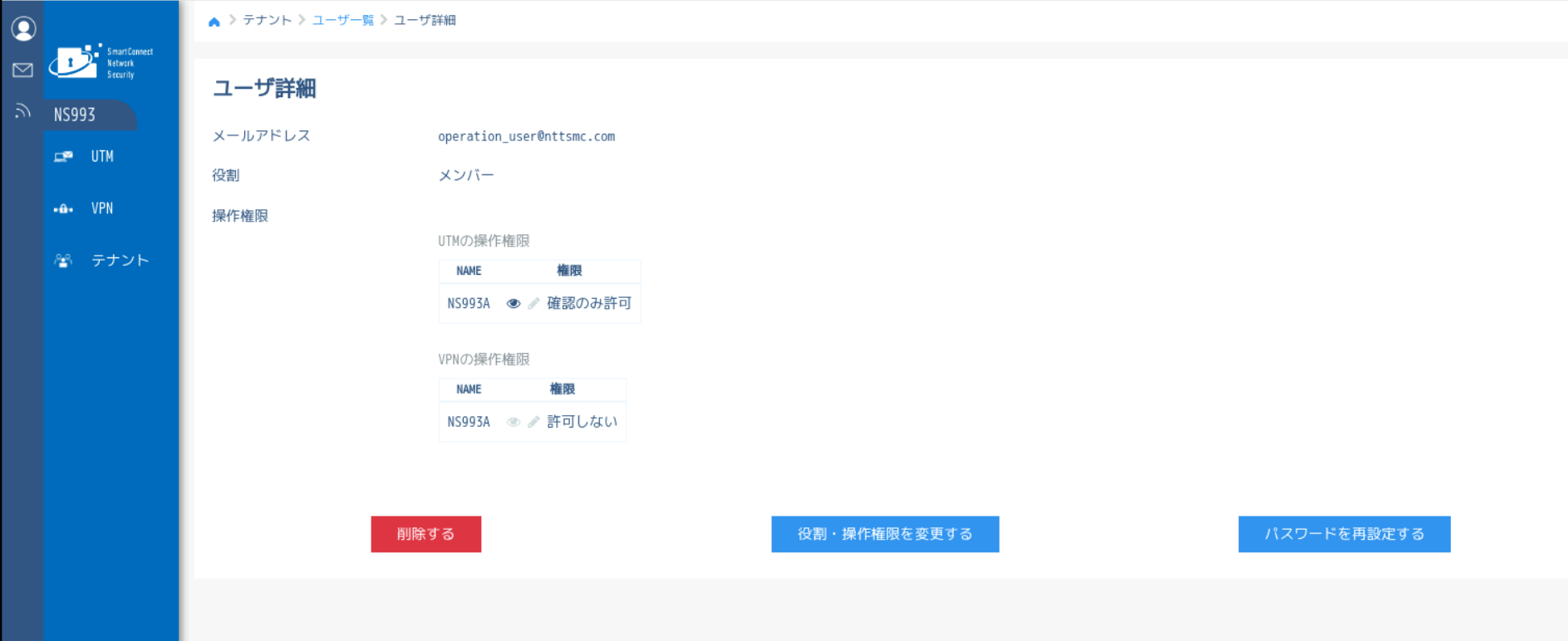Screen dimensions: 1568x641
Task: Click the 役割 field label
Action: click(x=226, y=175)
